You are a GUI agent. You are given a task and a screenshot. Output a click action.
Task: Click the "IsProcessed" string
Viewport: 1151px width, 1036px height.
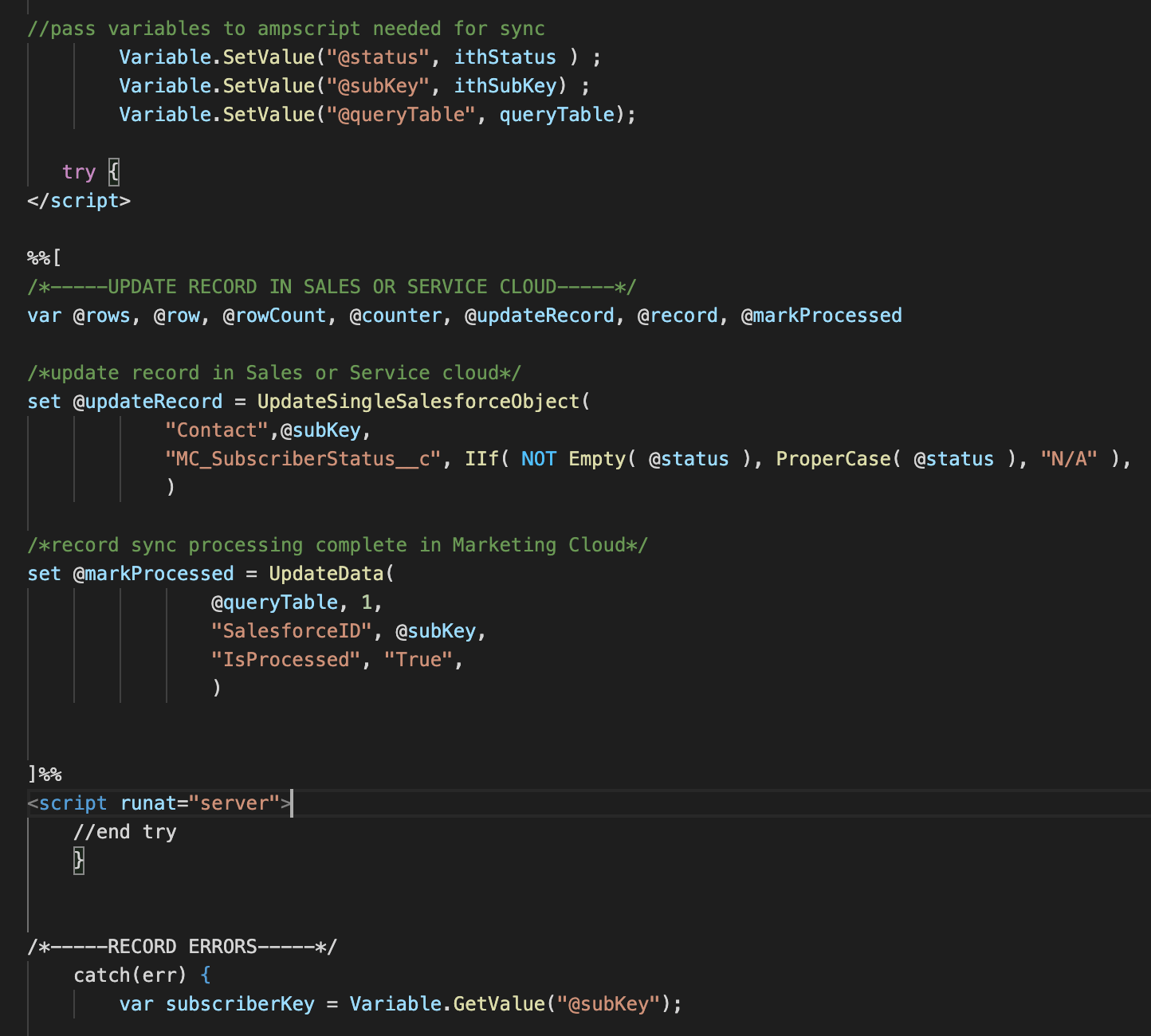coord(285,660)
